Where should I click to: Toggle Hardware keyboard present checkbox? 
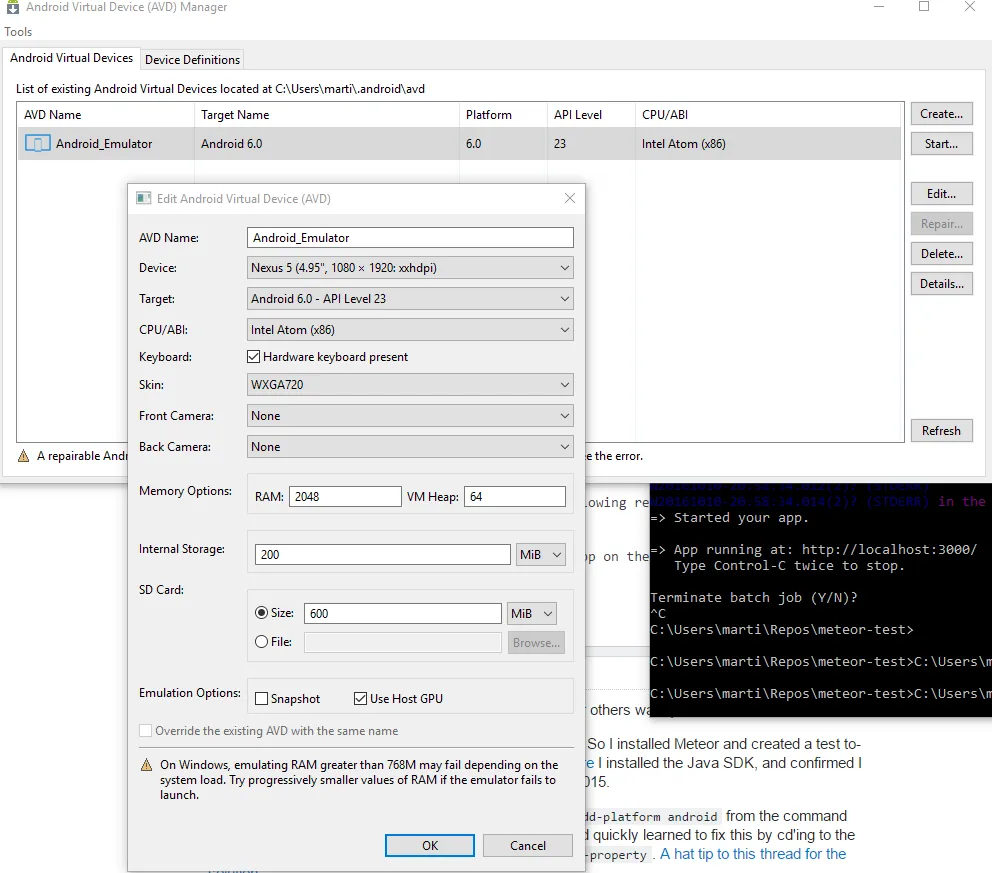[x=254, y=357]
